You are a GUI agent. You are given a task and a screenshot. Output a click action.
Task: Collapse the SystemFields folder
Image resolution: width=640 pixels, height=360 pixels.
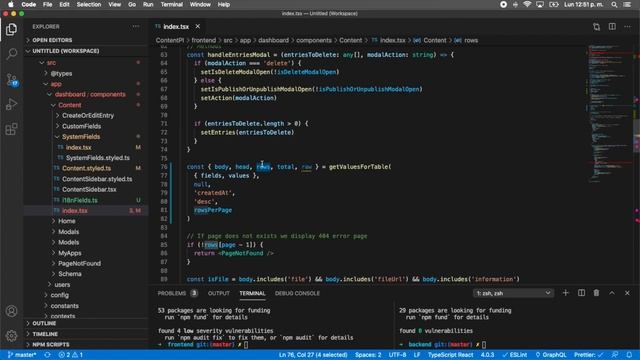tap(81, 137)
